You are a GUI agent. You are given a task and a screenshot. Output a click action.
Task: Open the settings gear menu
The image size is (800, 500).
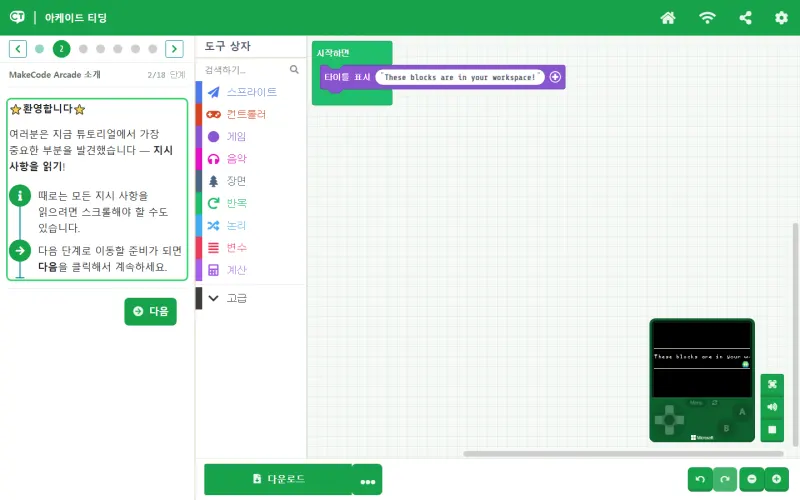[781, 18]
